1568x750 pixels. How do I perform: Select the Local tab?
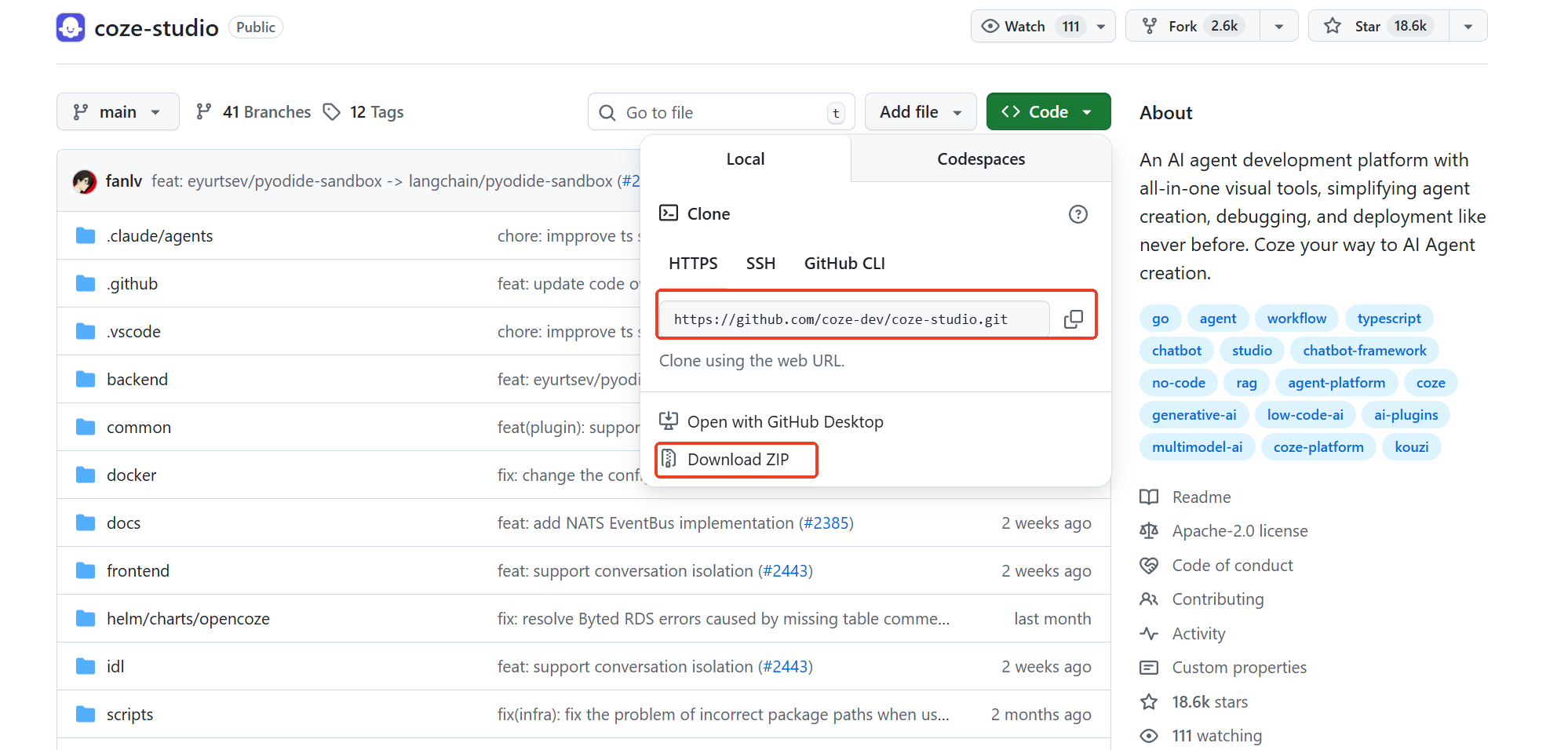[x=746, y=159]
